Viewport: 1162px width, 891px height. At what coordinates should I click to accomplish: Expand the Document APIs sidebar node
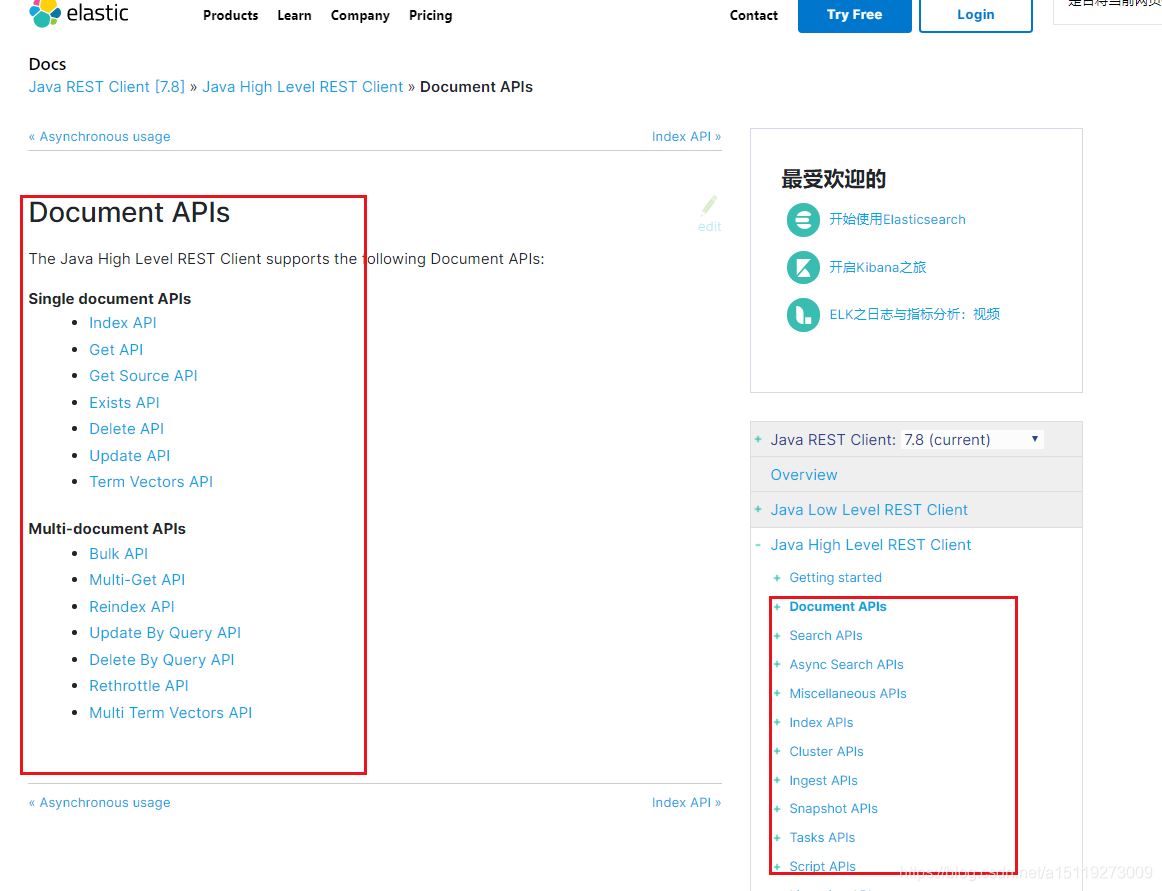click(x=777, y=606)
